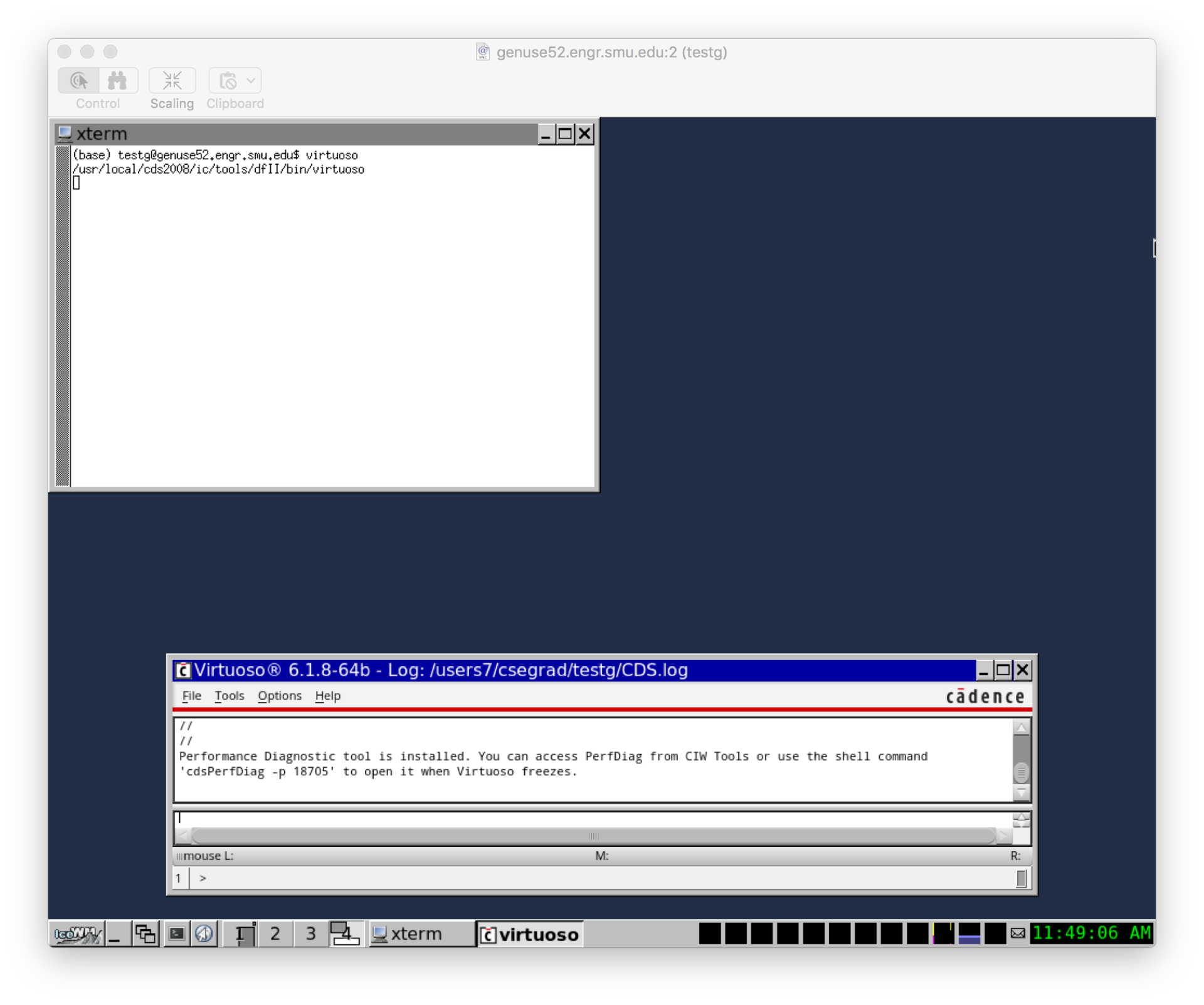Viewport: 1204px width, 1005px height.
Task: Select the mouse pointer Control icon
Action: (x=78, y=80)
